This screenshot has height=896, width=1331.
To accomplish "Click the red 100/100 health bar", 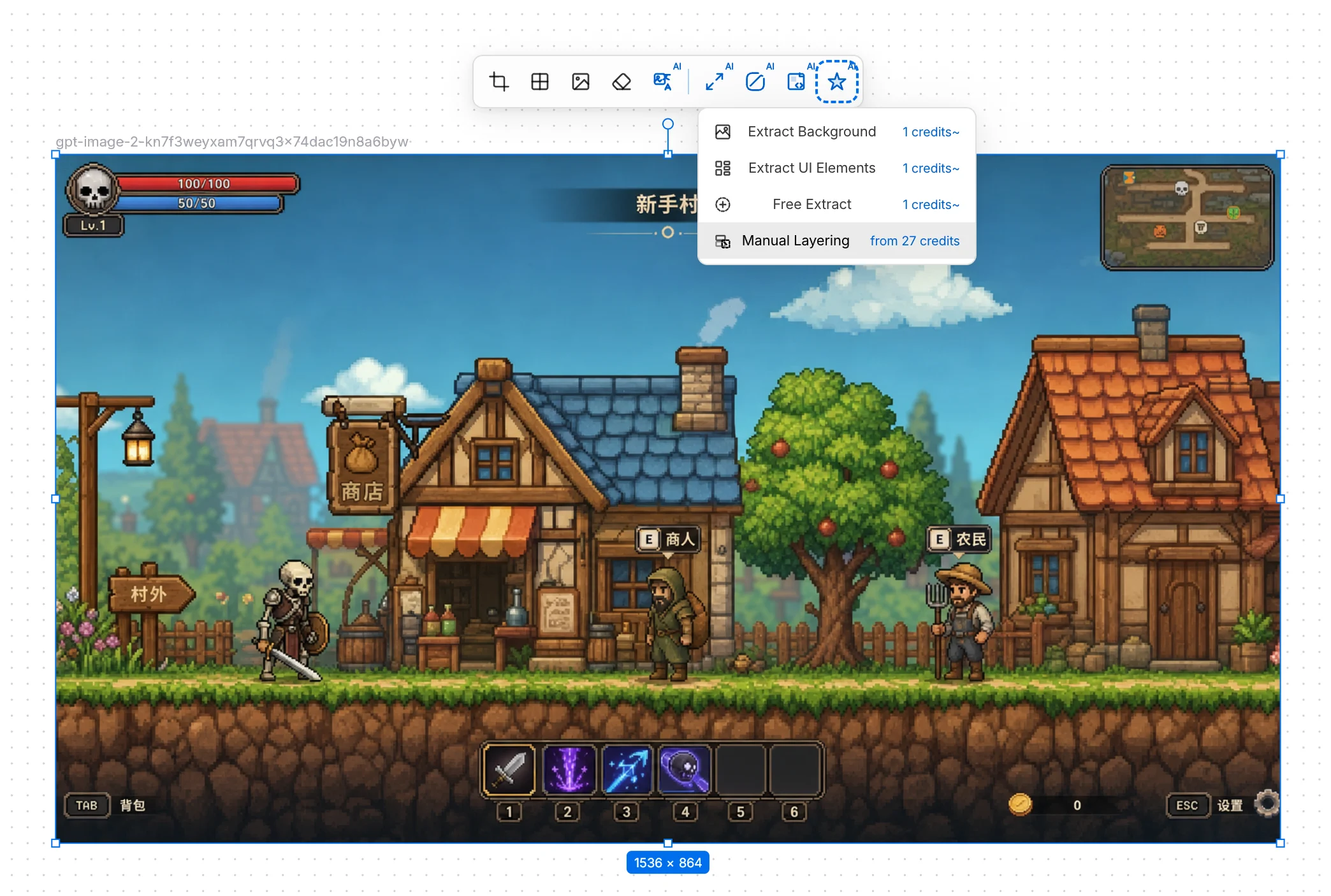I will click(205, 184).
